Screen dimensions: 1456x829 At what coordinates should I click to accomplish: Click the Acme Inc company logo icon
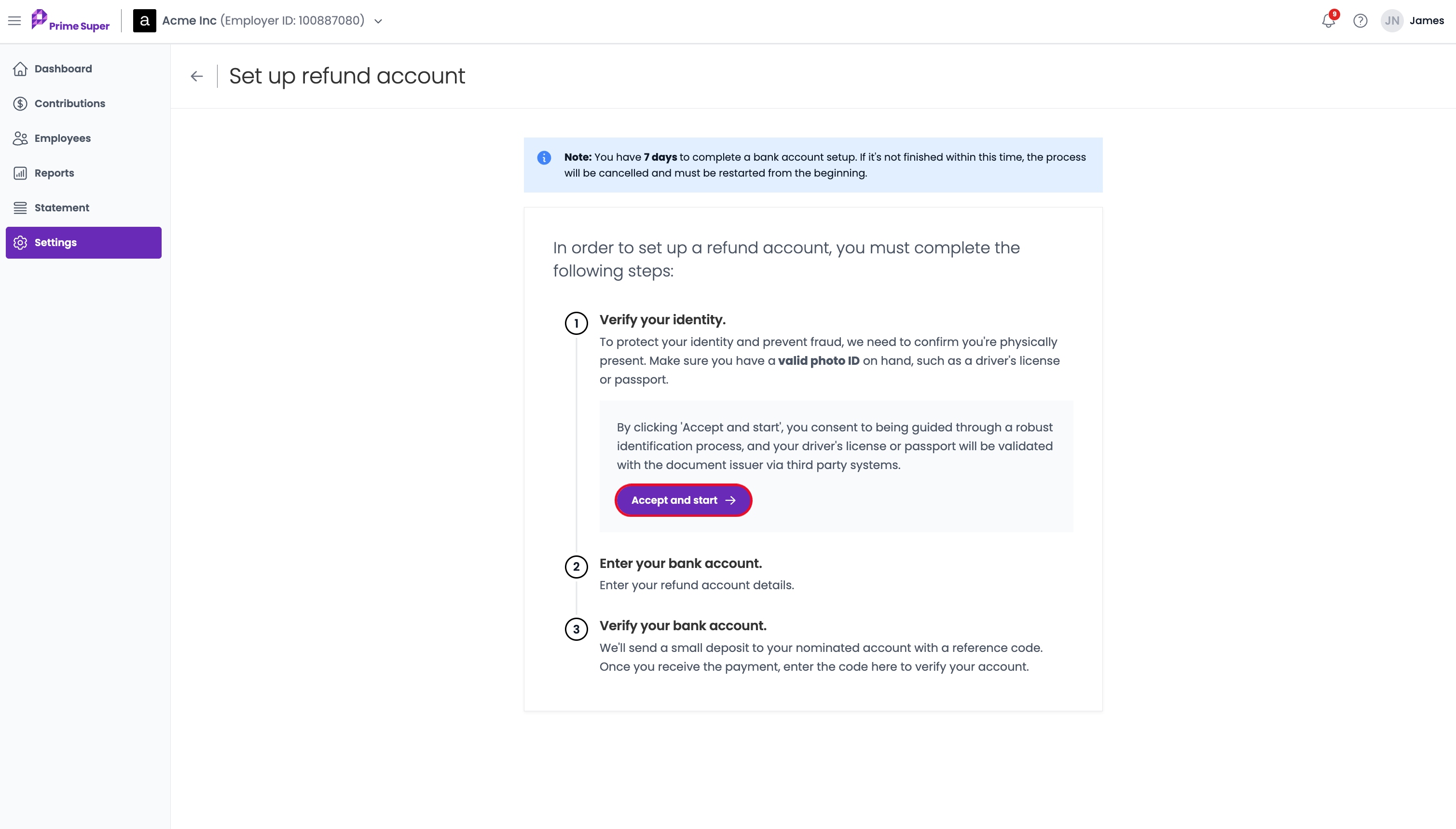point(145,21)
